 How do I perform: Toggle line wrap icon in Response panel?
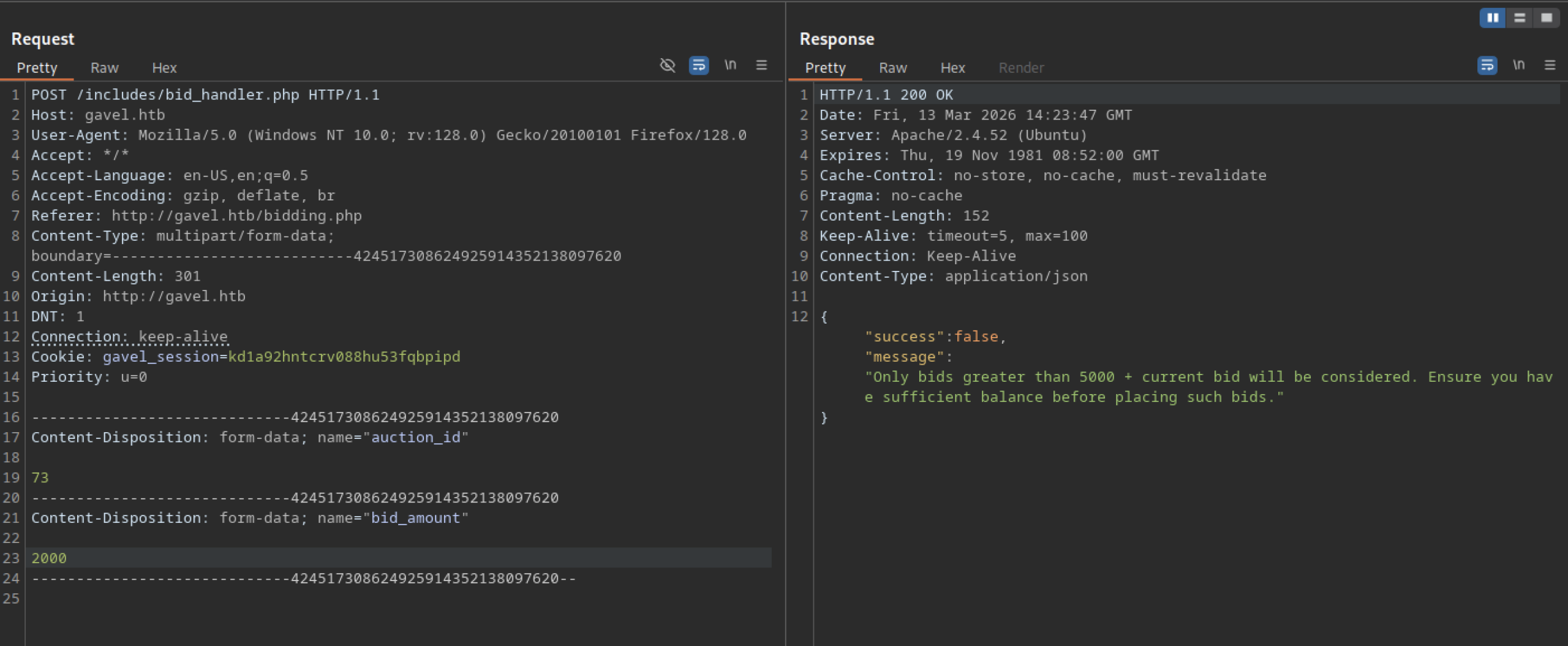1487,65
